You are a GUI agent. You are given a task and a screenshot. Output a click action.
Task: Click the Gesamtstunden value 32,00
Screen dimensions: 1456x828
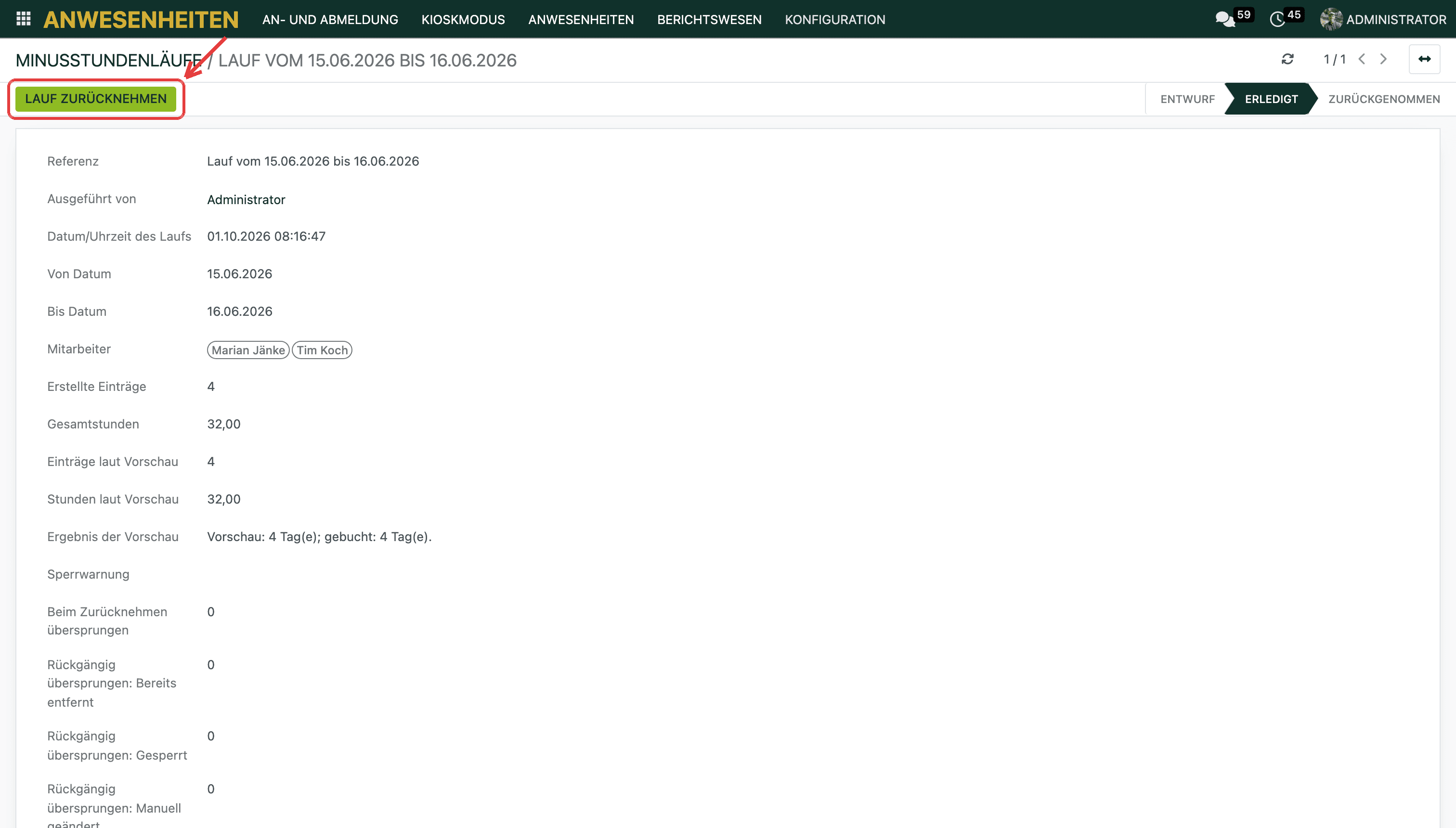[x=223, y=424]
